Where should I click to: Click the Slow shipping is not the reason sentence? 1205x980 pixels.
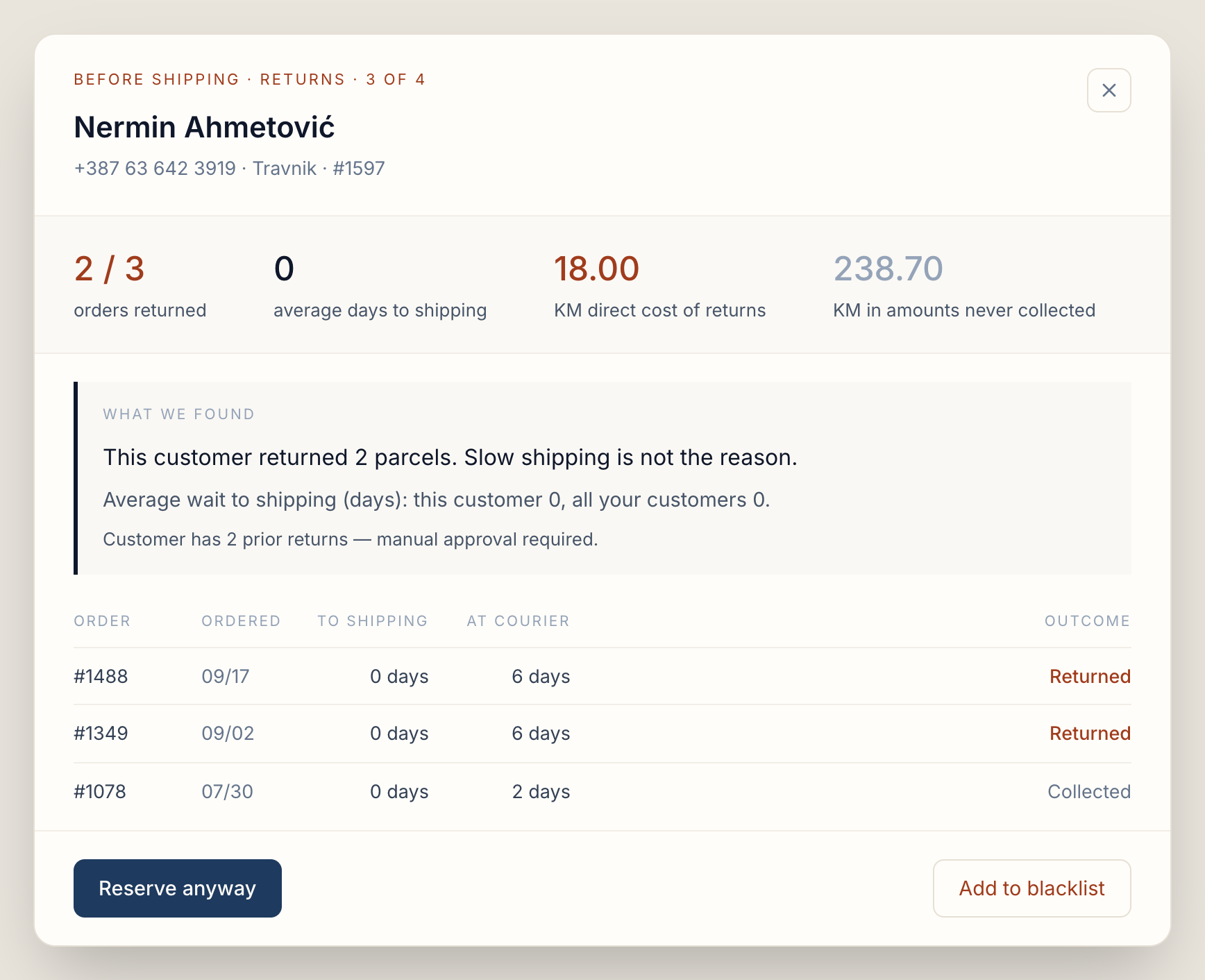(x=630, y=457)
